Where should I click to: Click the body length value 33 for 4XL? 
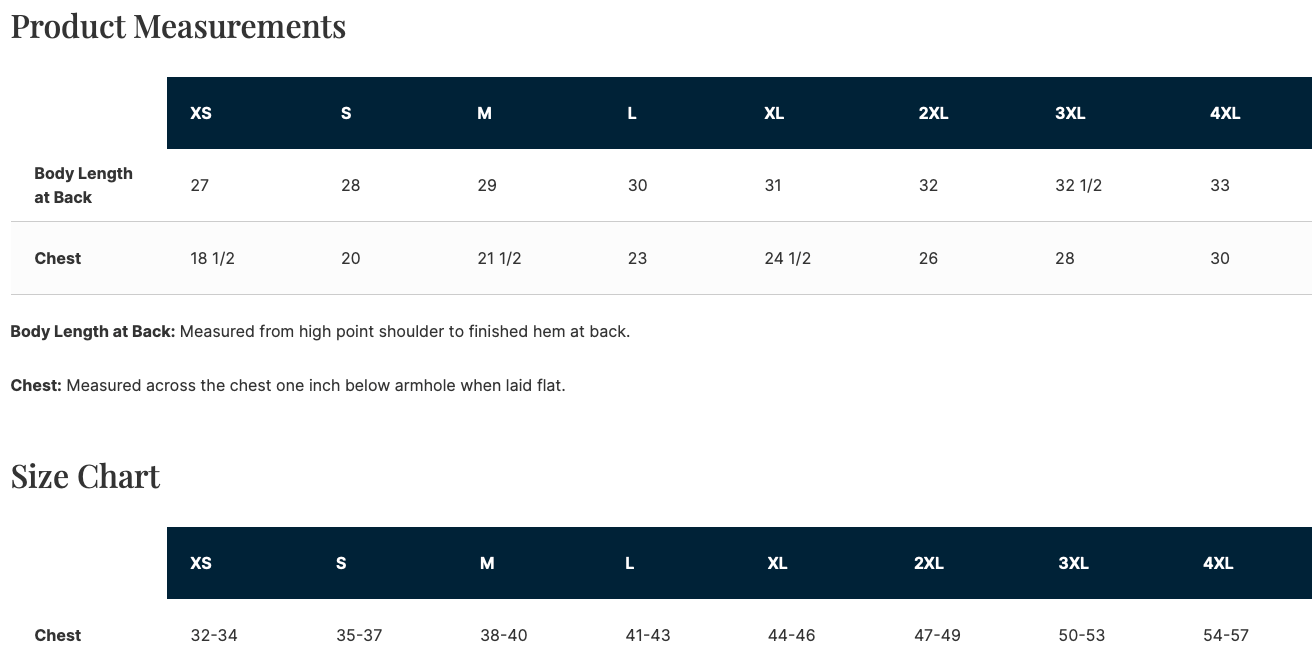[1220, 185]
